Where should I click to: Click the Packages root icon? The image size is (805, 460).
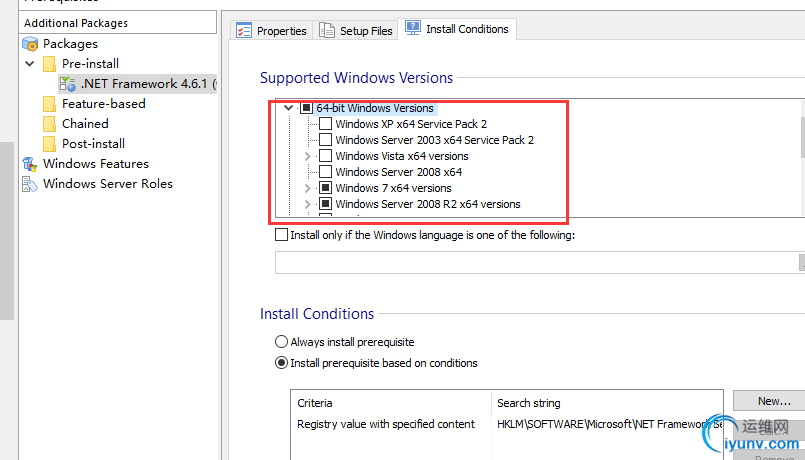tap(30, 44)
